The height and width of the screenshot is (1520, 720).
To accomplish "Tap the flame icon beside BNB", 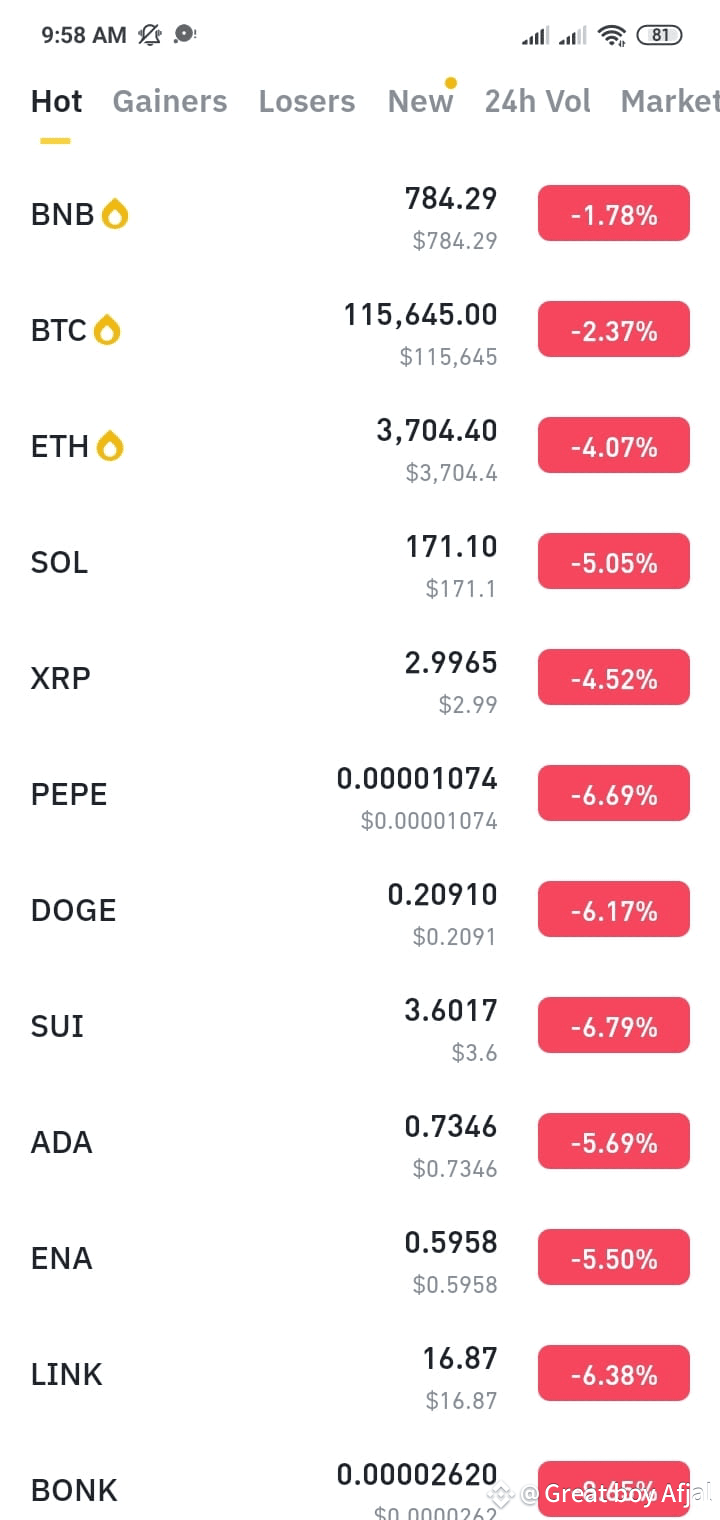I will (115, 214).
